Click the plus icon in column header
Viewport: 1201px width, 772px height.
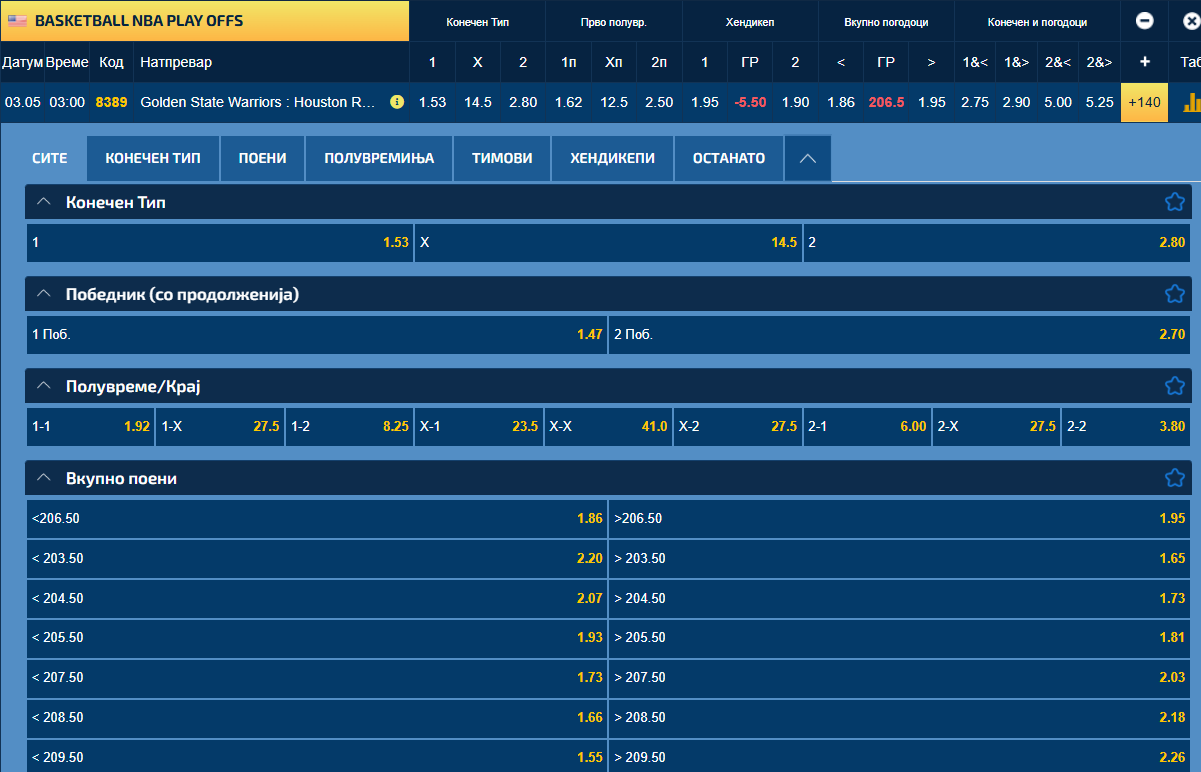[x=1145, y=62]
